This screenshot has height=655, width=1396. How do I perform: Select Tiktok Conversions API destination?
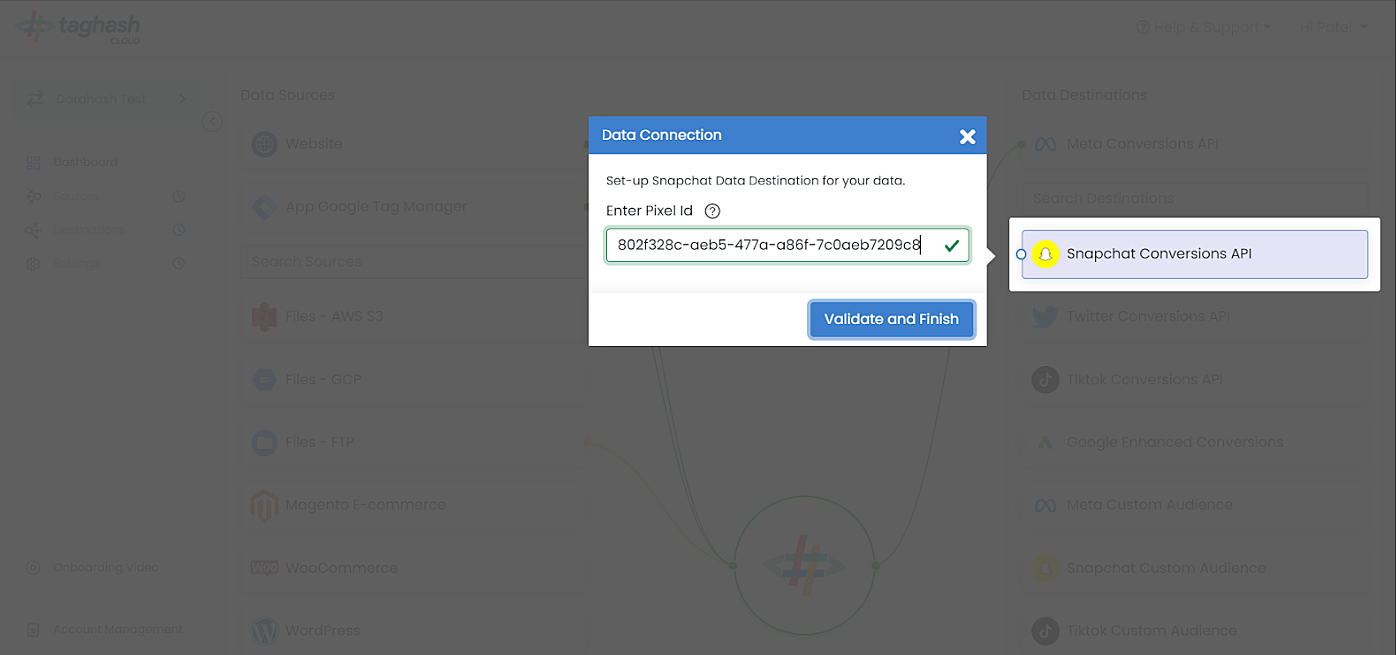click(1194, 380)
